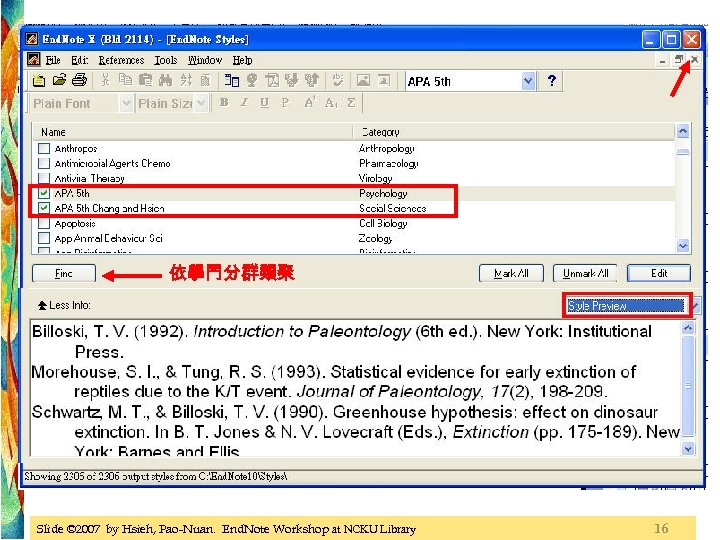
Task: Check the Antimicrobial Agents Chemo checkbox
Action: pos(44,163)
